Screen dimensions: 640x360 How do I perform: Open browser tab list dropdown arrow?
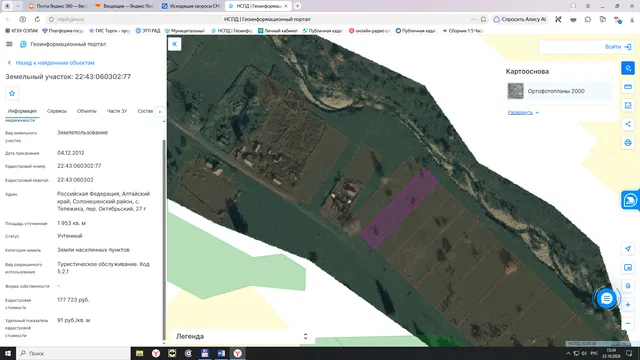coord(18,6)
